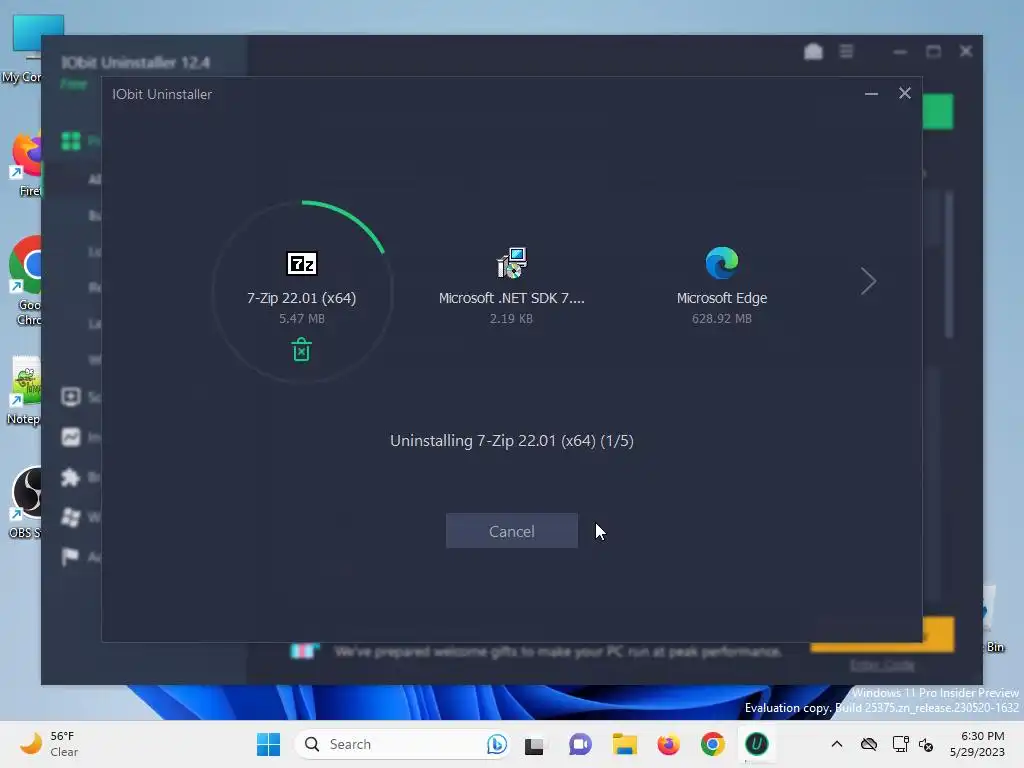Click the 7-Zip 22.01 application icon

[x=302, y=263]
